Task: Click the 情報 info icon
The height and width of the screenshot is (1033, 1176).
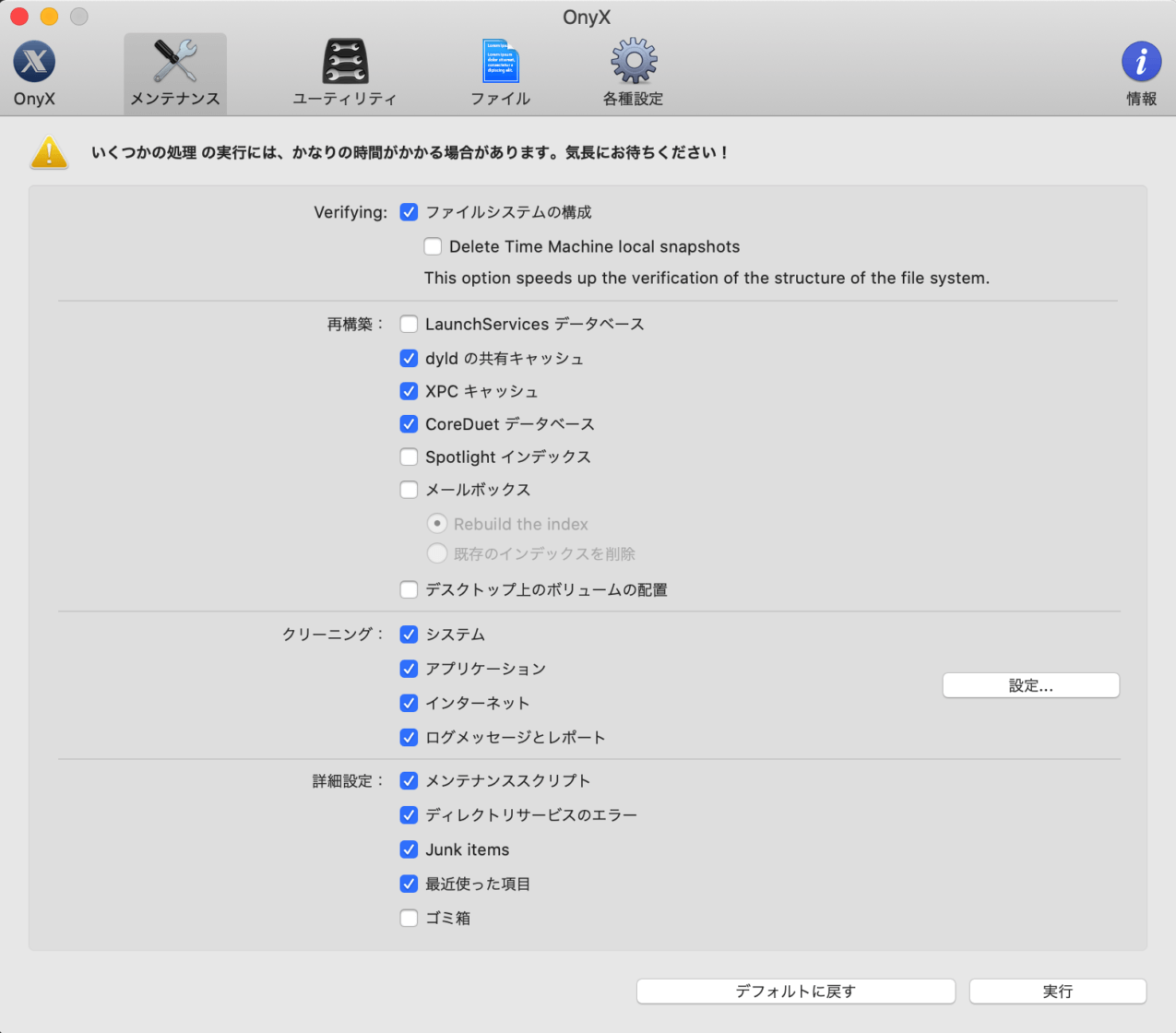Action: click(x=1141, y=63)
